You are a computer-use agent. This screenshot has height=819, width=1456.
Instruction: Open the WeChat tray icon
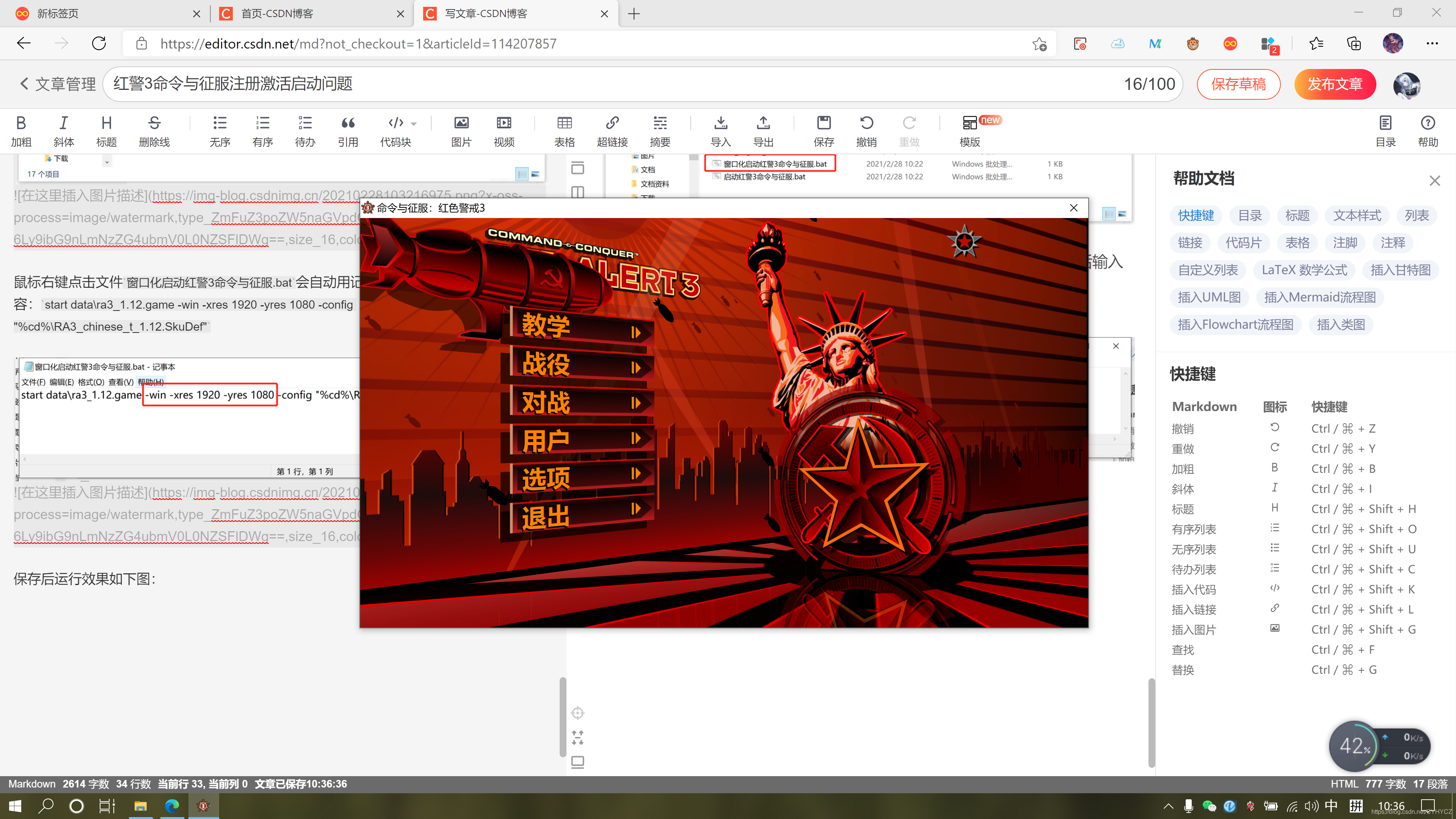[x=1209, y=806]
